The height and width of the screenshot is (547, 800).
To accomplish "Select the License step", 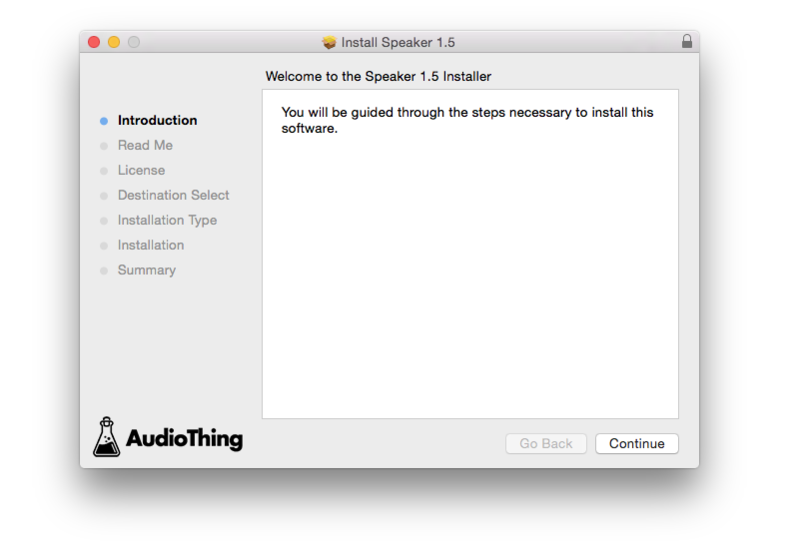I will (141, 170).
